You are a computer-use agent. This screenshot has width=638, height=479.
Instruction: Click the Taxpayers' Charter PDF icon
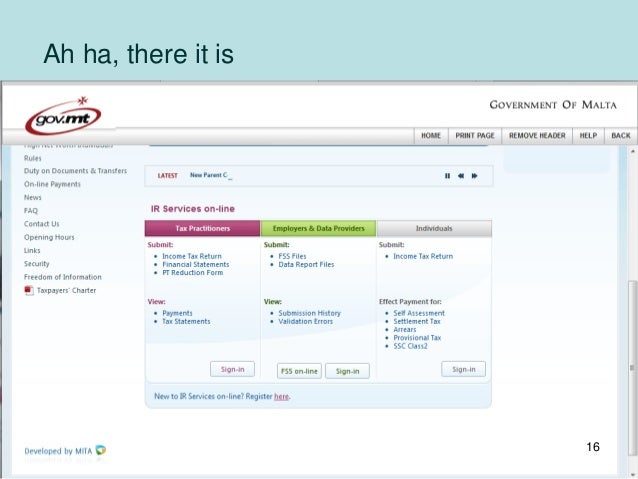coord(28,290)
